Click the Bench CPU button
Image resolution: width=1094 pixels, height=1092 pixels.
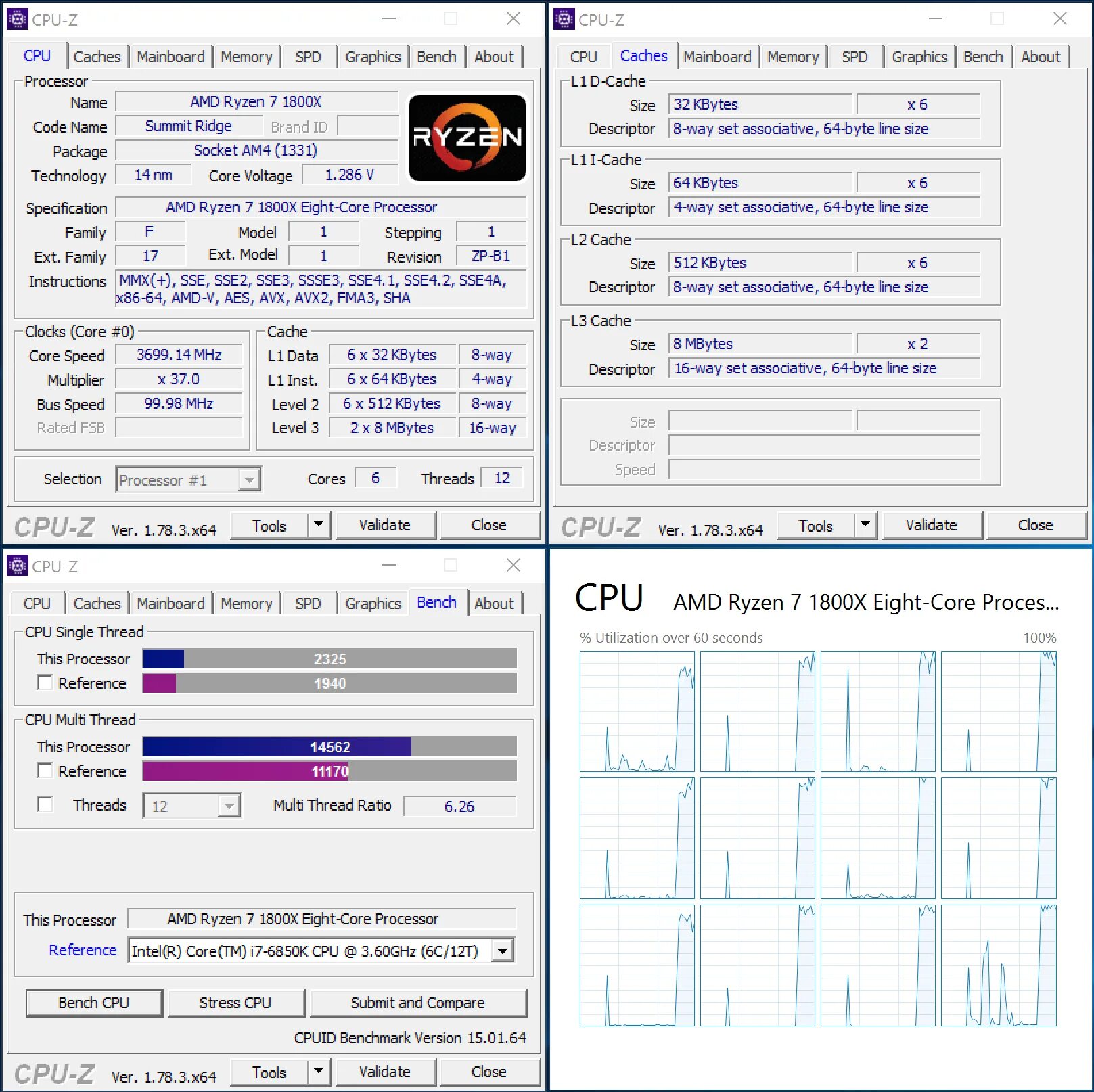click(x=94, y=1003)
